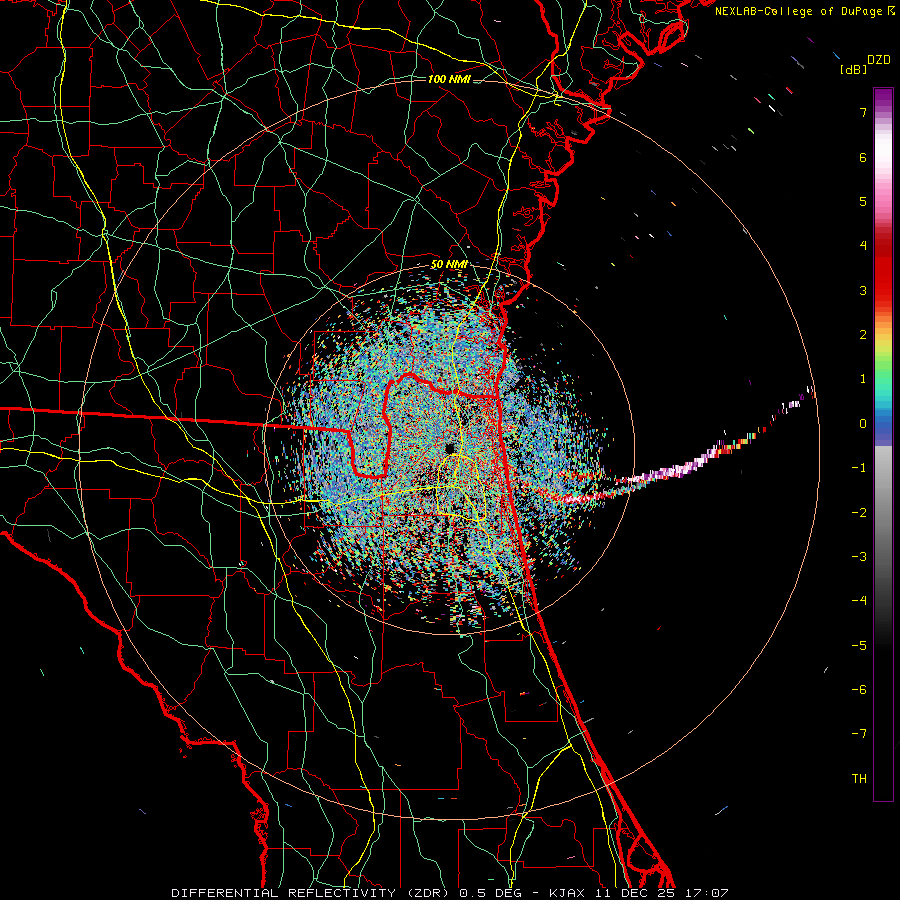The height and width of the screenshot is (900, 900).
Task: Click the 50 NMI range ring label
Action: 449,265
